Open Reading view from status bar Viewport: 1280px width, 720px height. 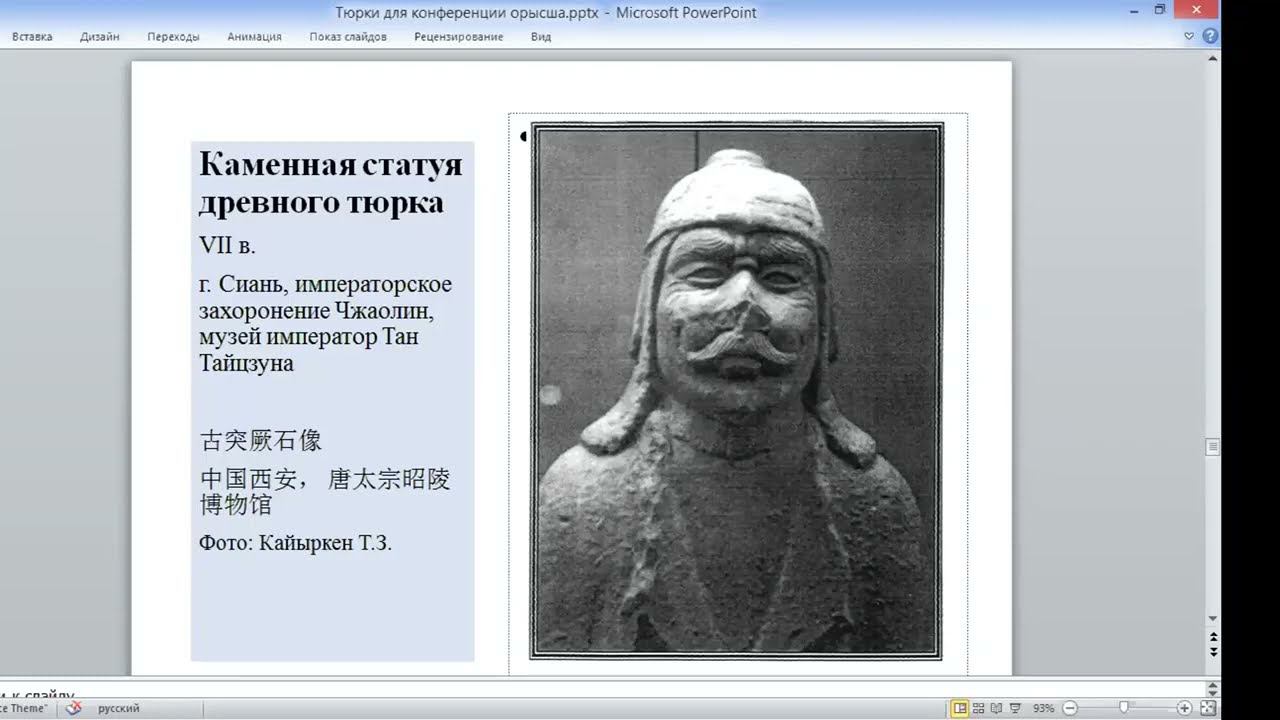997,708
